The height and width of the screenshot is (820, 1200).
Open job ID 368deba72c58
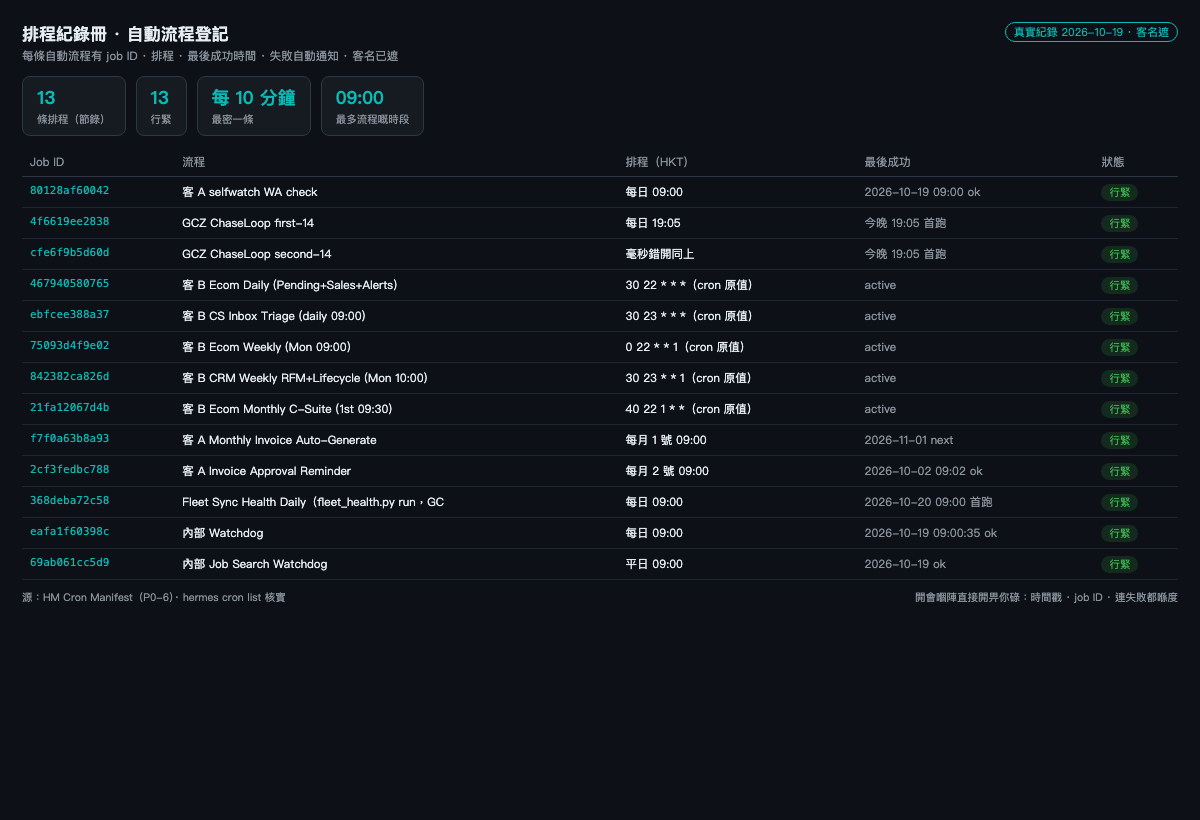click(70, 501)
